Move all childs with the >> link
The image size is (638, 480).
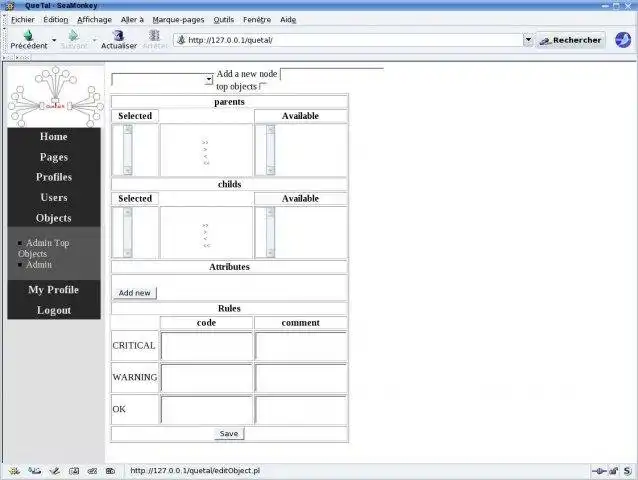tap(205, 225)
